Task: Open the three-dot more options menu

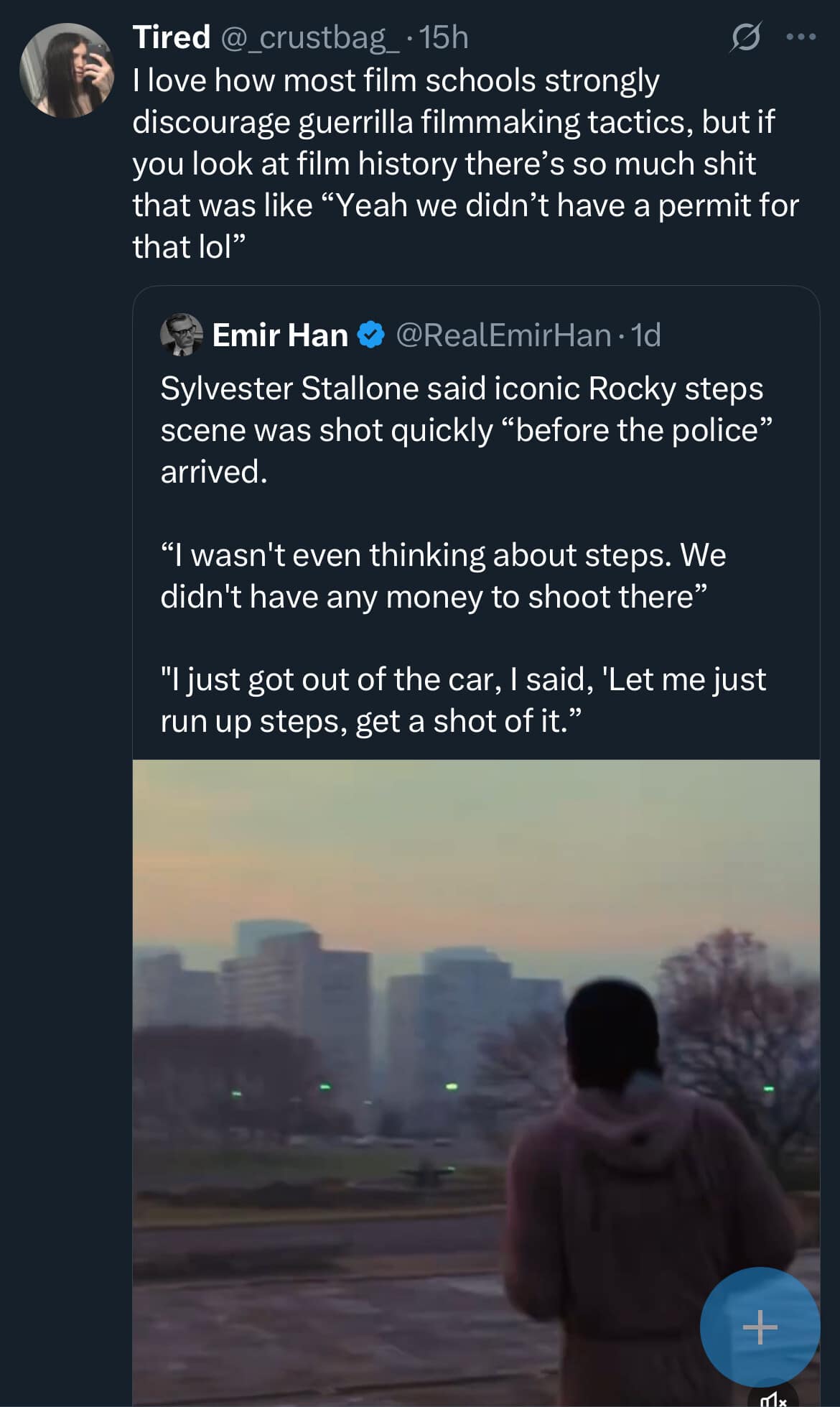Action: 801,37
